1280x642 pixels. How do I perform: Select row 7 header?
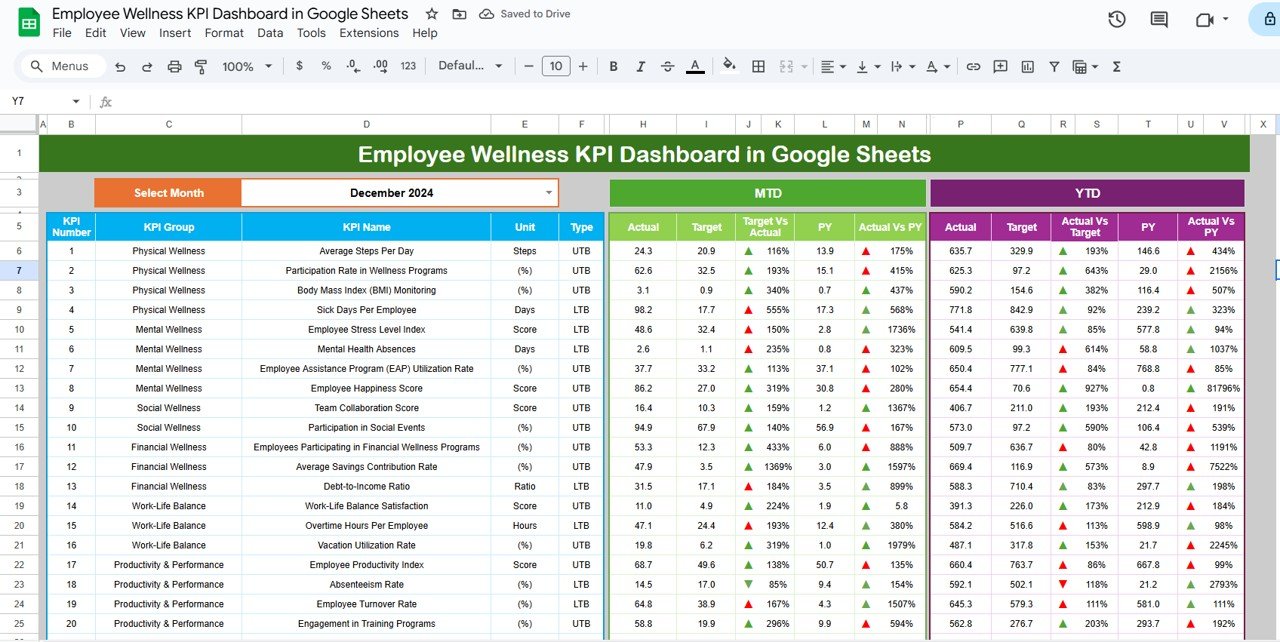click(x=19, y=271)
